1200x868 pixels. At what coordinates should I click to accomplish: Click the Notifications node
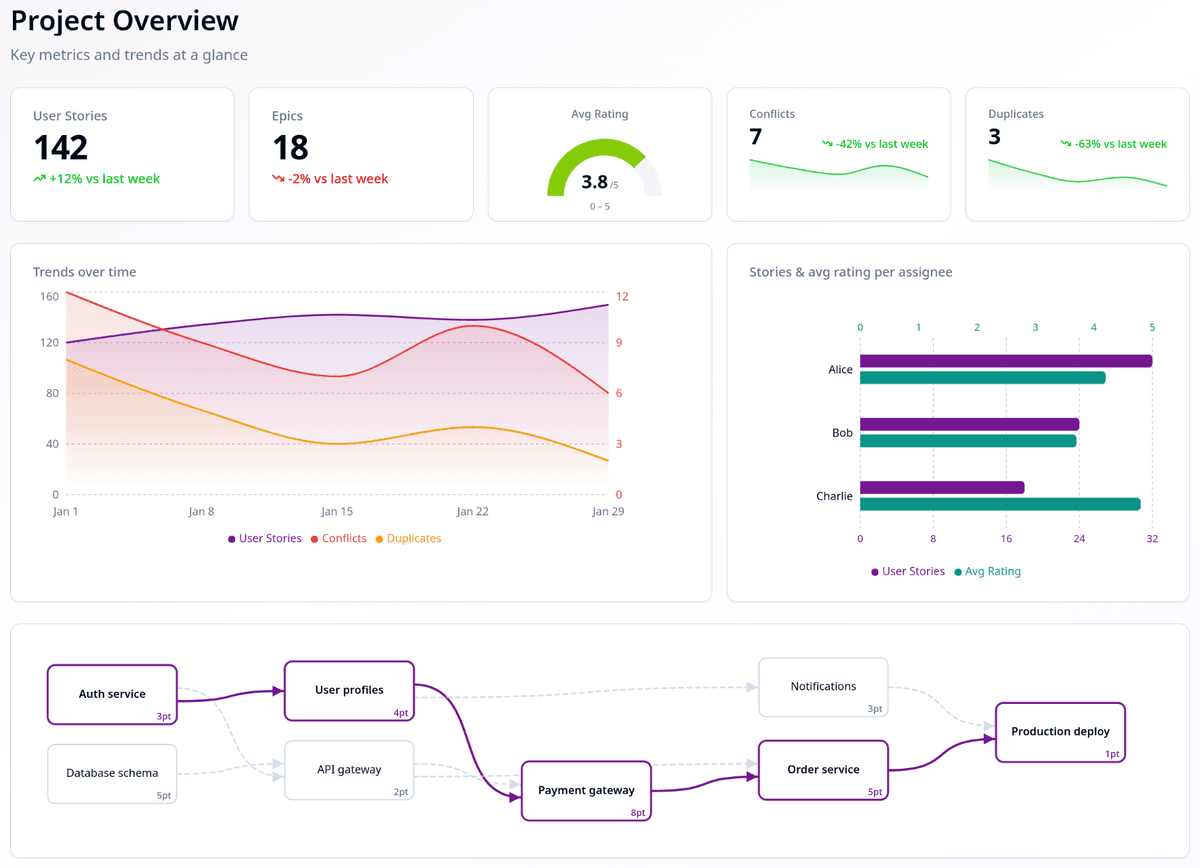click(823, 687)
